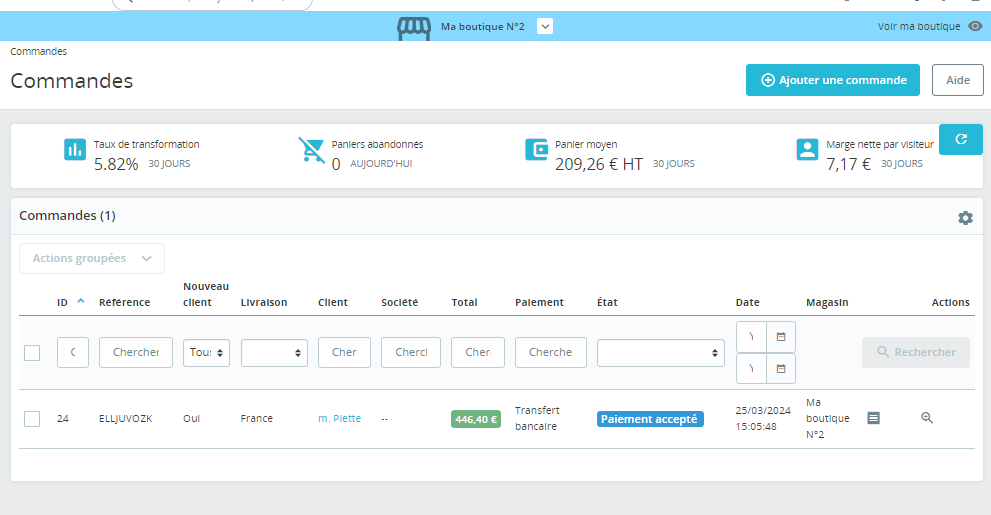991x515 pixels.
Task: Focus the Société search field
Action: 411,353
